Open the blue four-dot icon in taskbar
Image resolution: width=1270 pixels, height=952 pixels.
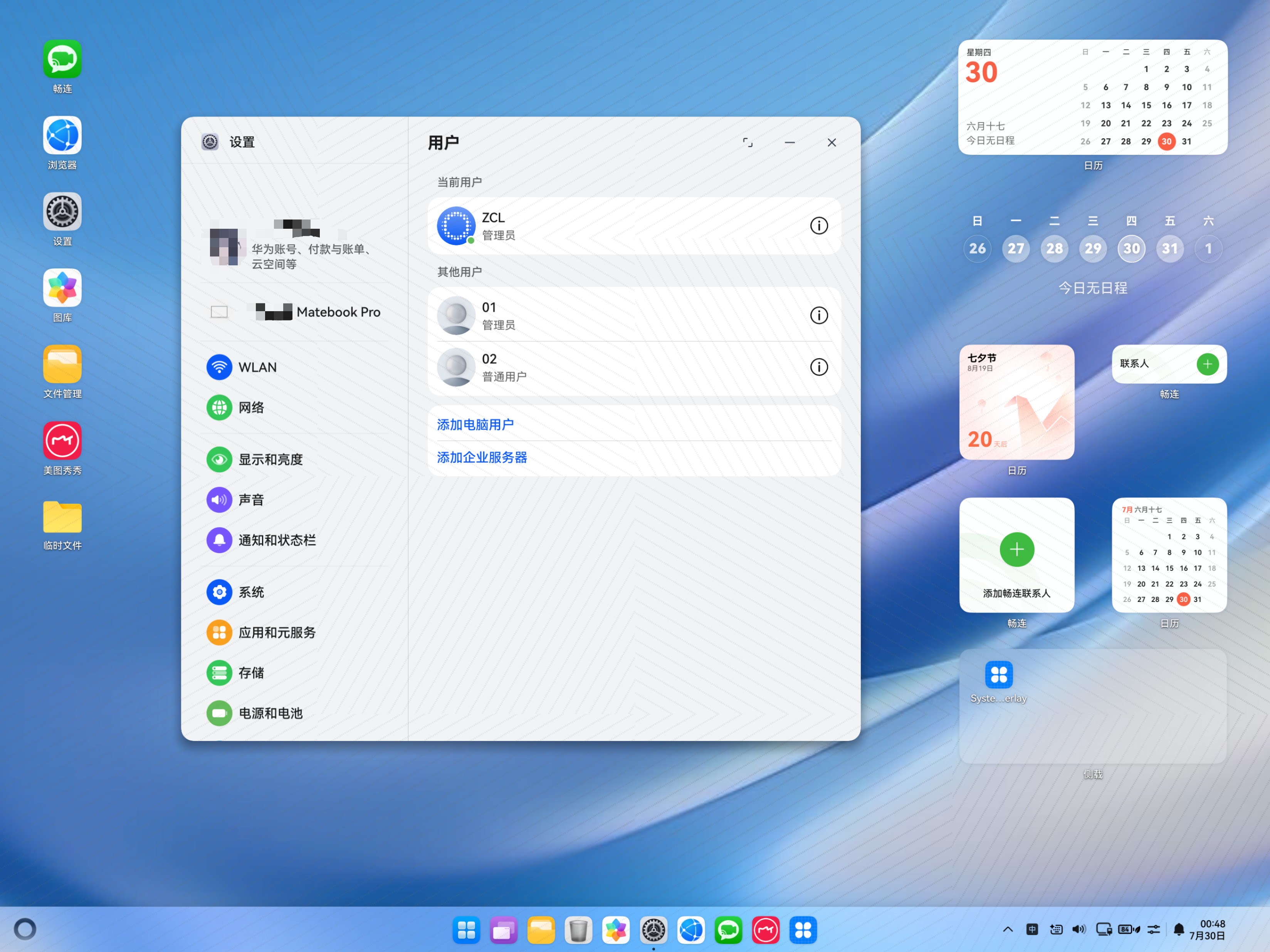(x=803, y=930)
